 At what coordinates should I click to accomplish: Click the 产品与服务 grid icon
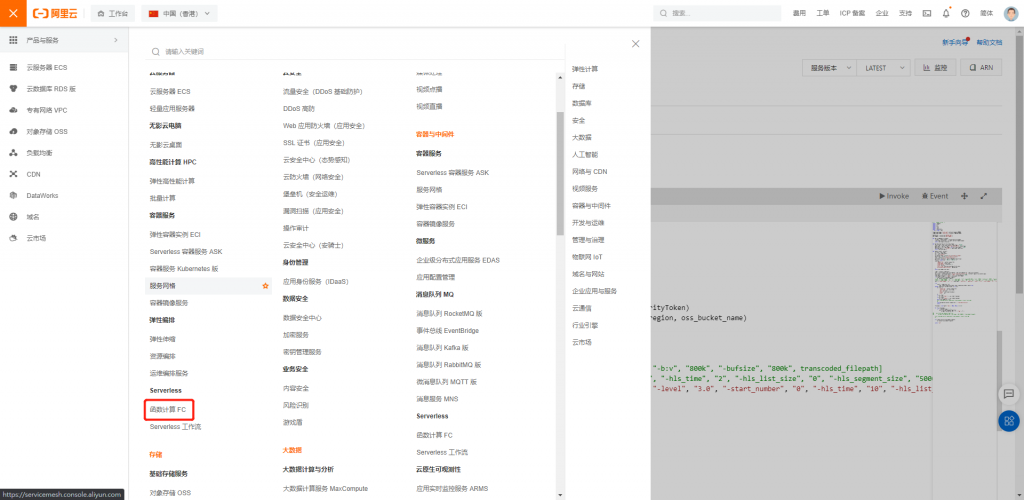pos(13,40)
